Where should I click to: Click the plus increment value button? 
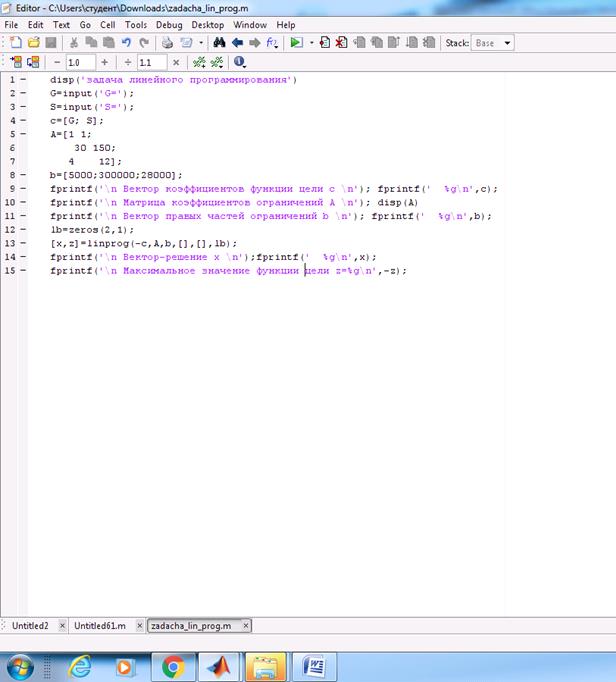104,62
